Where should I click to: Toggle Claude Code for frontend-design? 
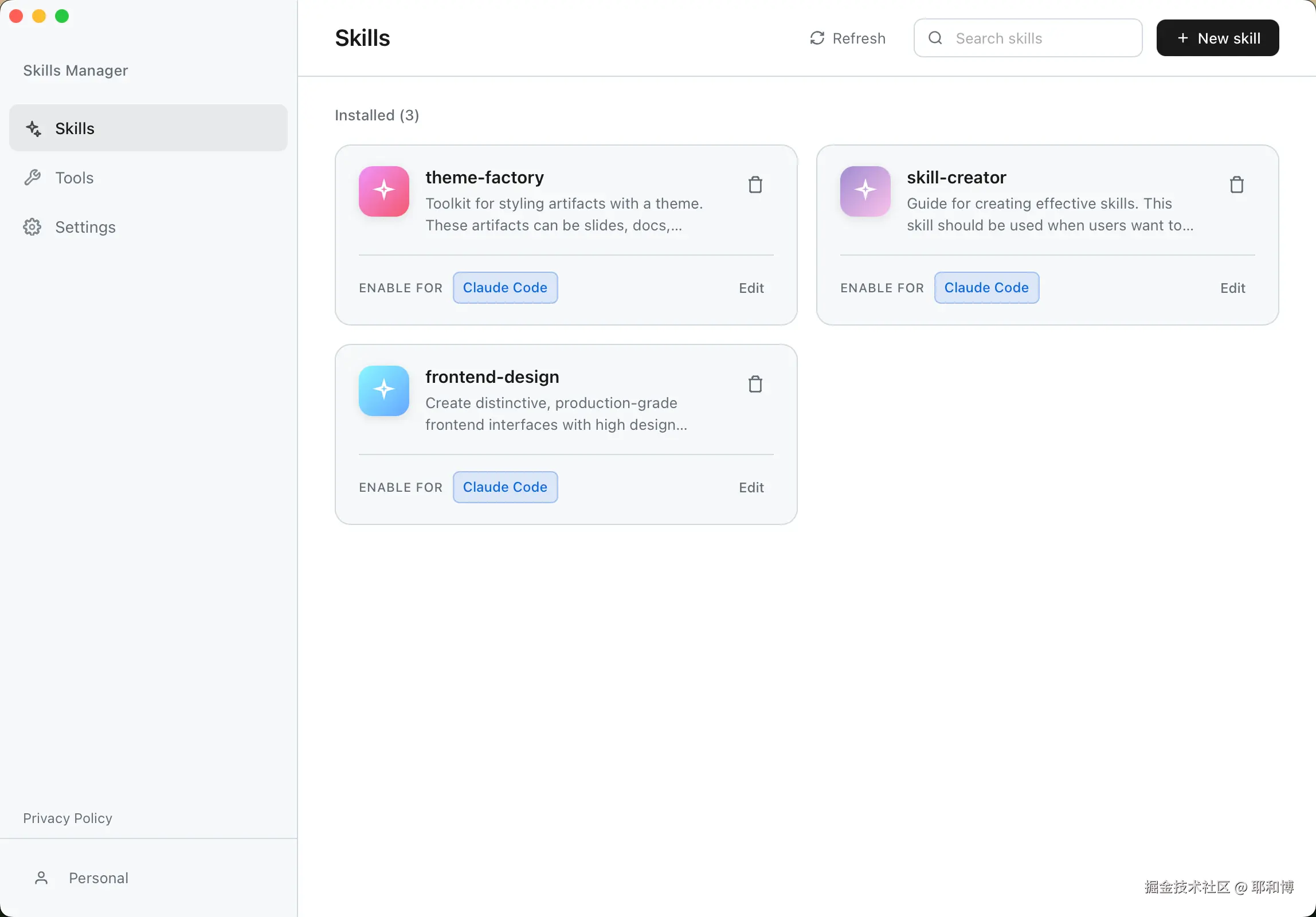[x=505, y=487]
